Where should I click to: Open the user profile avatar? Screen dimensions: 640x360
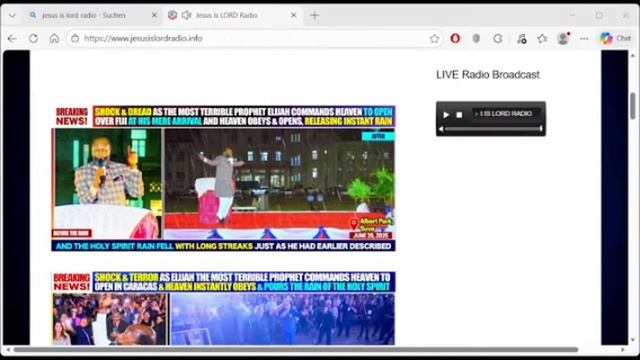pyautogui.click(x=563, y=38)
